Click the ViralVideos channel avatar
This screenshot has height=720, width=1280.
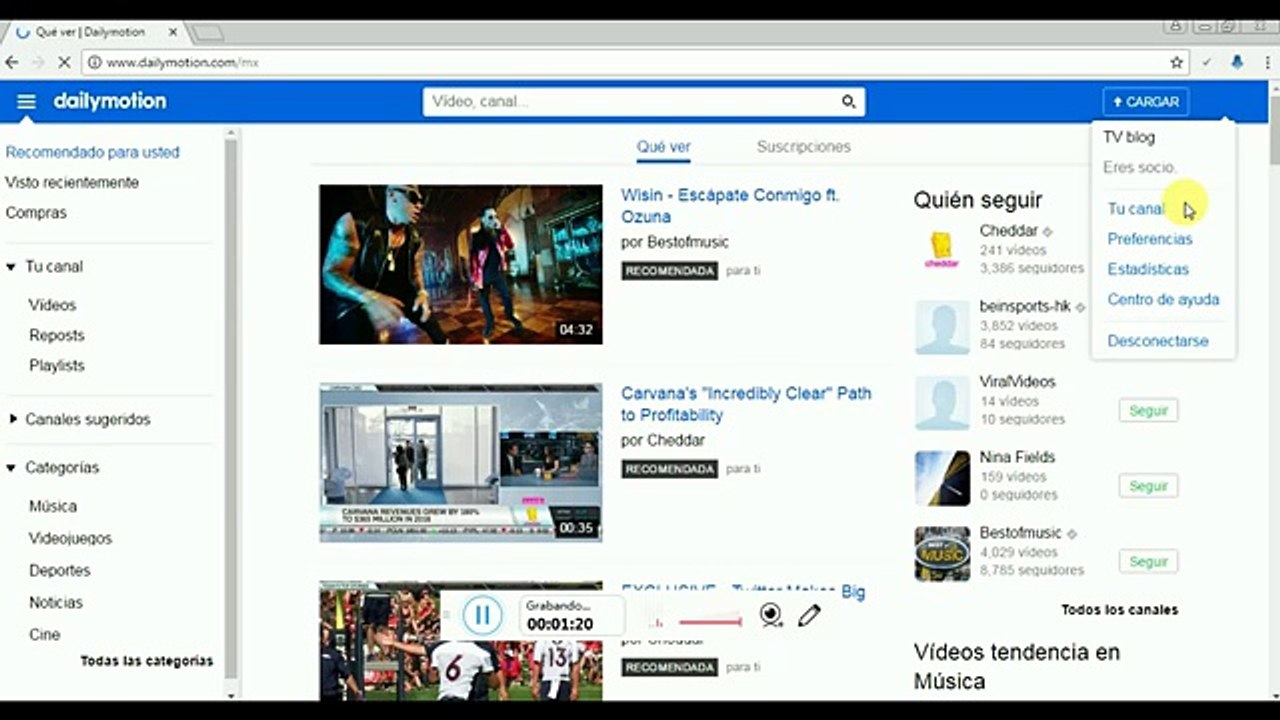[942, 403]
